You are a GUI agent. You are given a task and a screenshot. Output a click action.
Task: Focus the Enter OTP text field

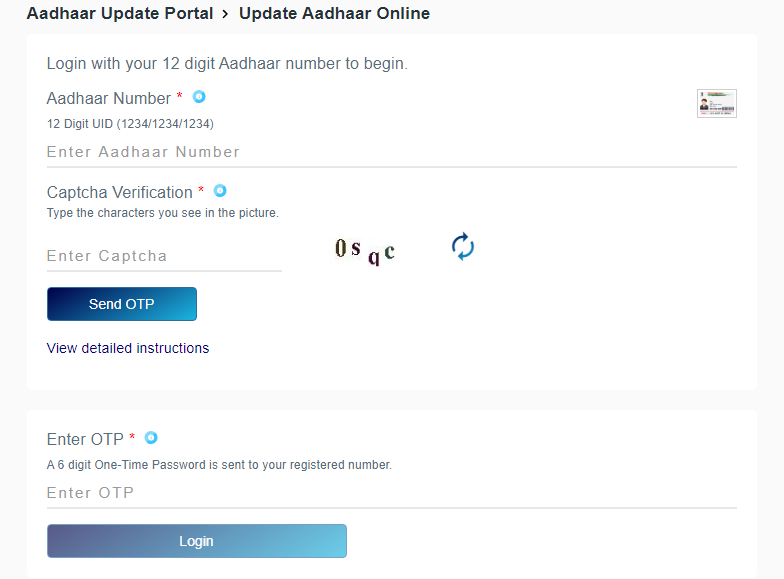(x=392, y=493)
